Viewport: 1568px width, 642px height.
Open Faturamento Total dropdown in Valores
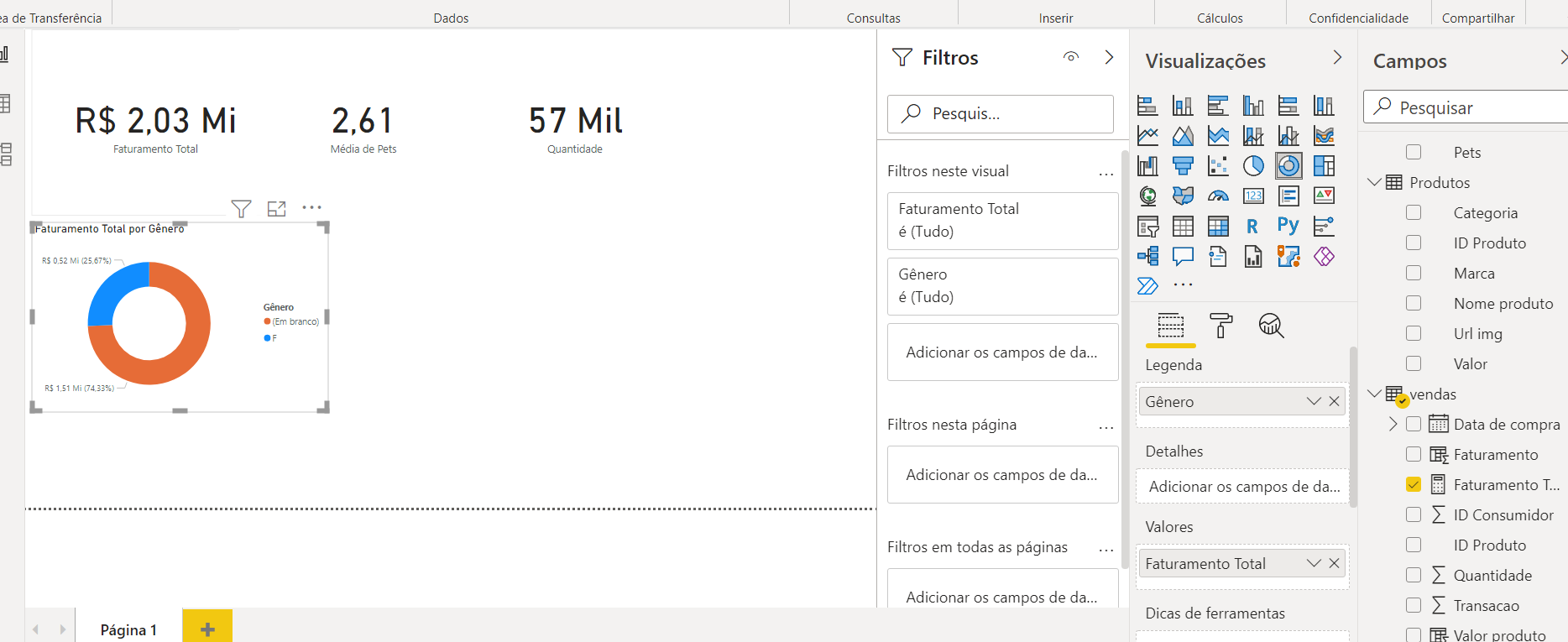(x=1314, y=563)
